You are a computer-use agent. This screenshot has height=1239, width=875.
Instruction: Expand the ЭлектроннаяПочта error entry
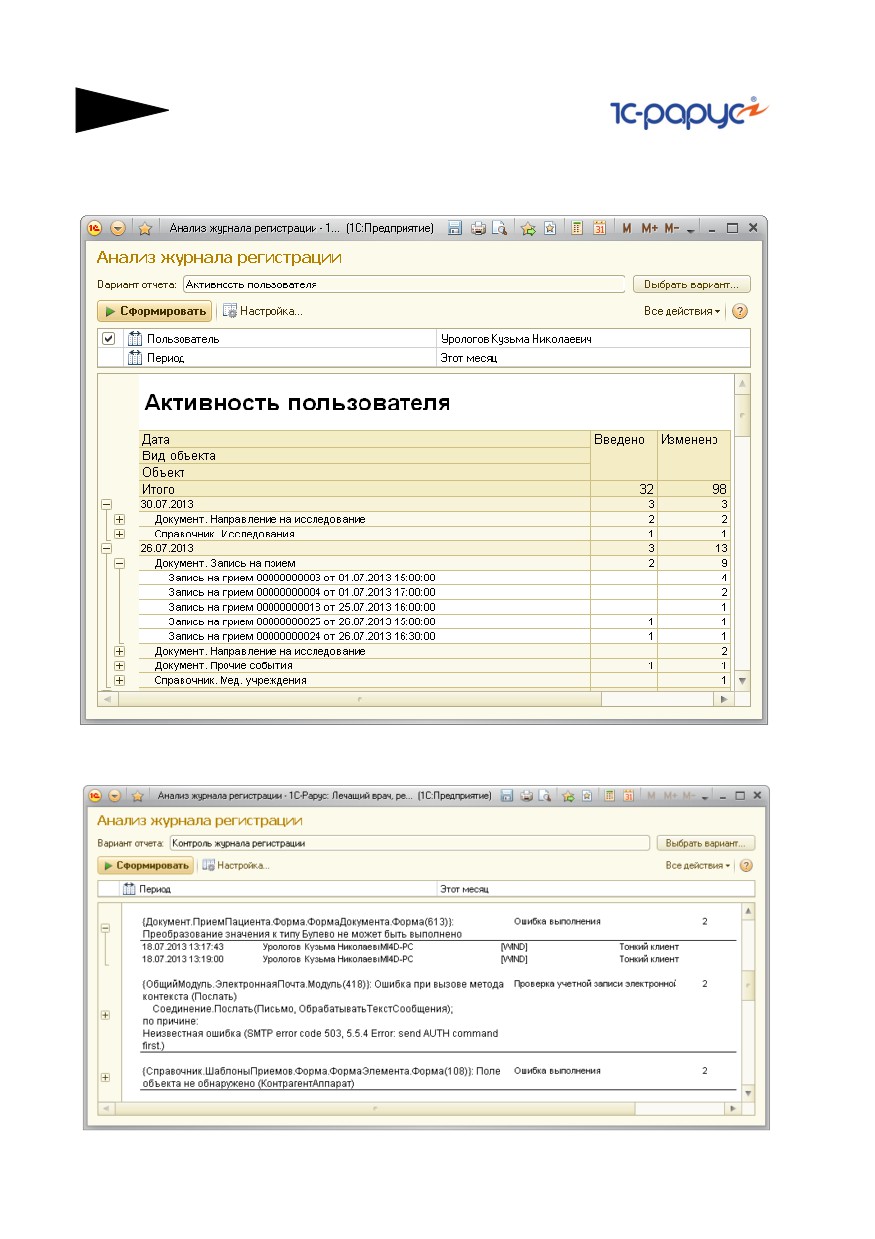coord(105,1015)
